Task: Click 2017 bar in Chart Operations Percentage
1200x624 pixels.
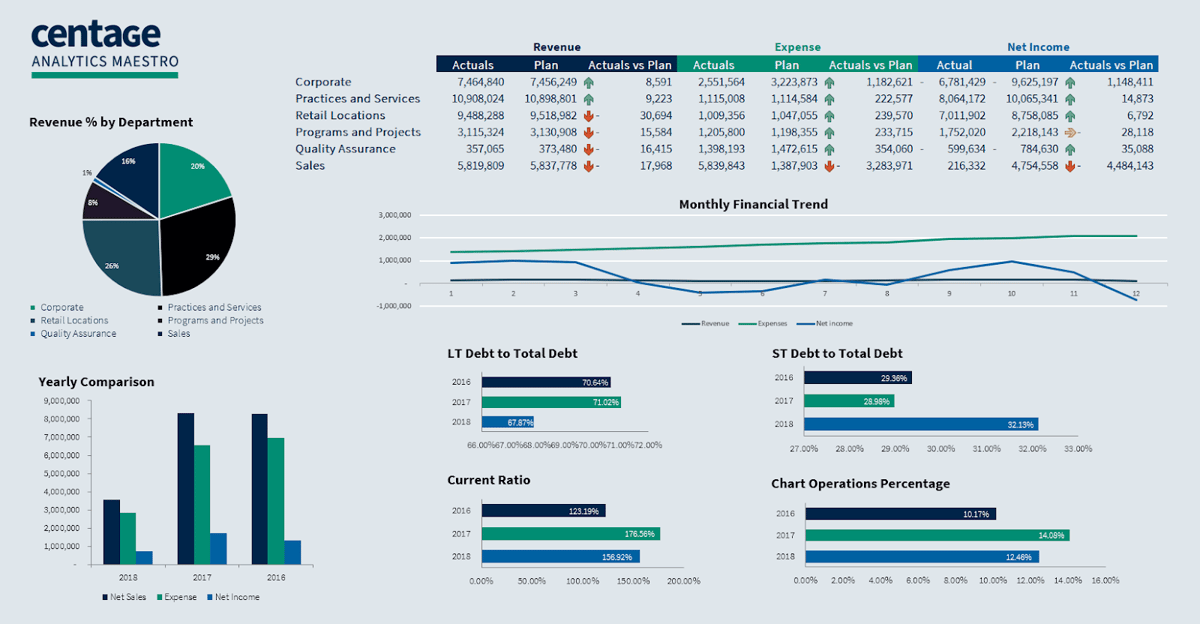Action: pos(936,535)
